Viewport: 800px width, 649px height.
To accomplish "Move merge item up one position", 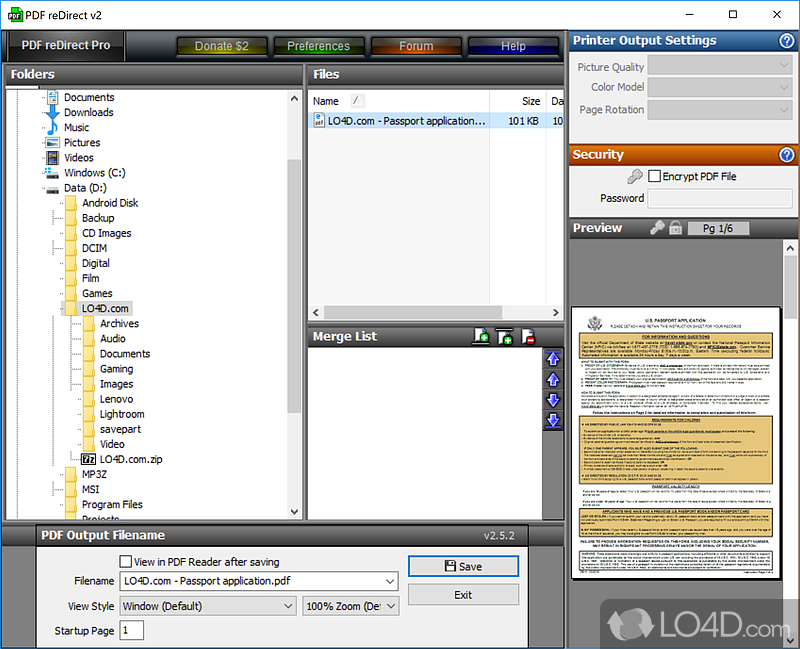I will [x=553, y=380].
